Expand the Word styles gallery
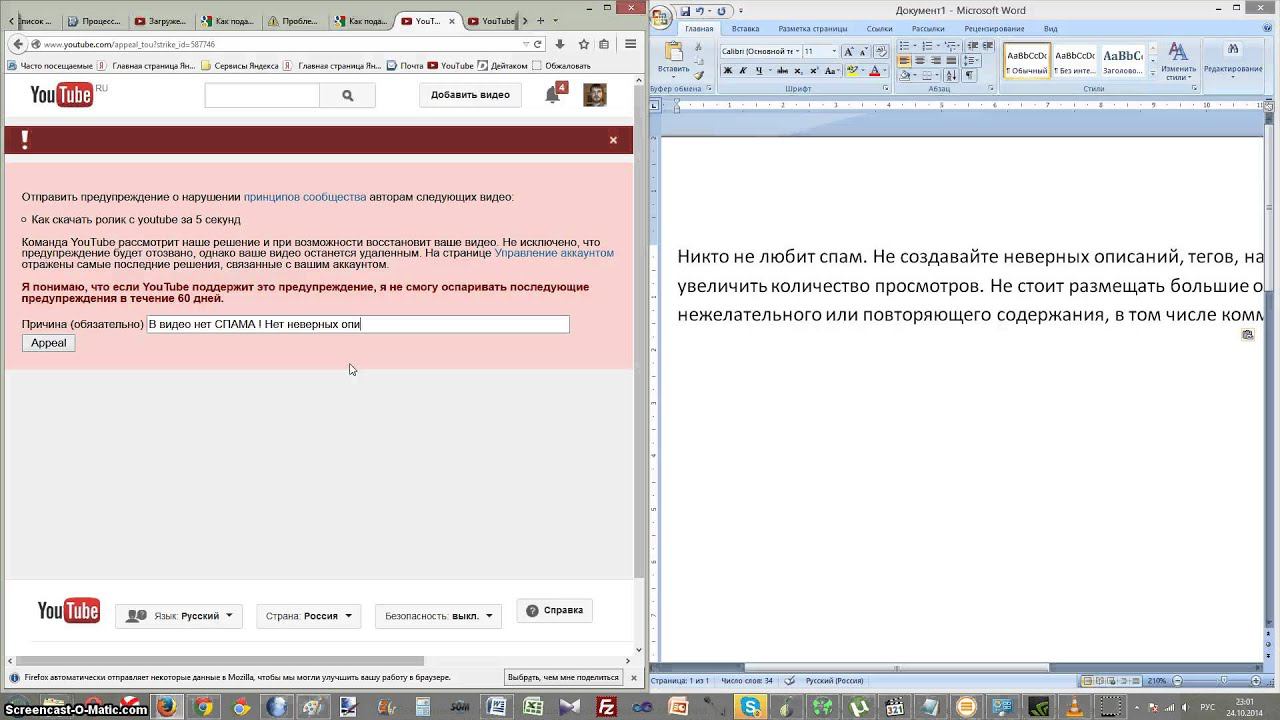 click(1152, 73)
